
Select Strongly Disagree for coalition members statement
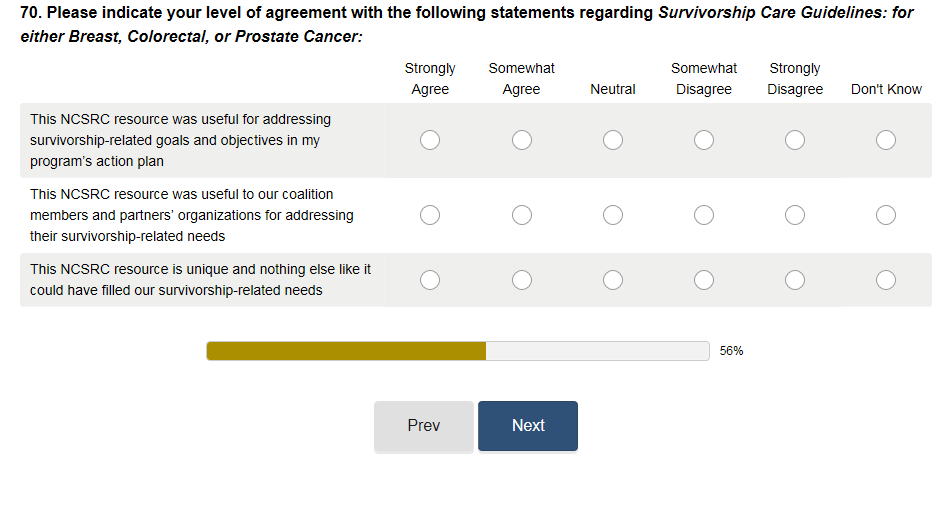795,215
